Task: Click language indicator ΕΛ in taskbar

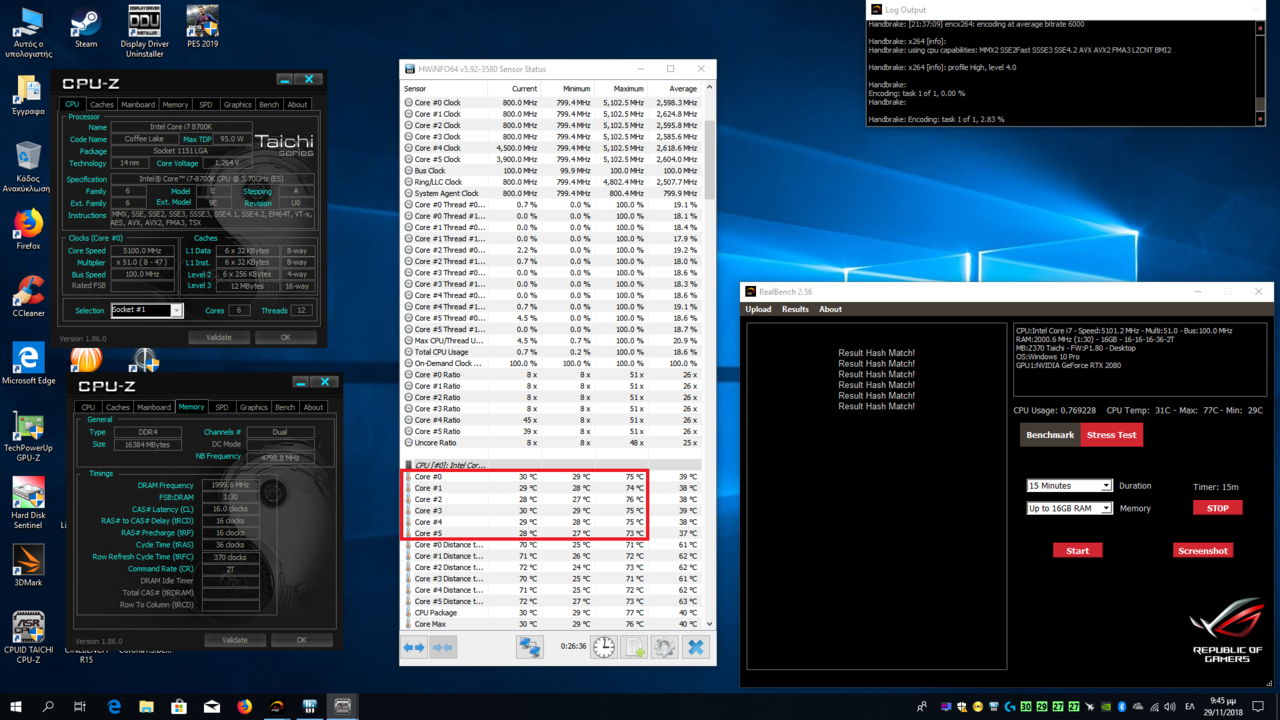Action: (x=1190, y=706)
